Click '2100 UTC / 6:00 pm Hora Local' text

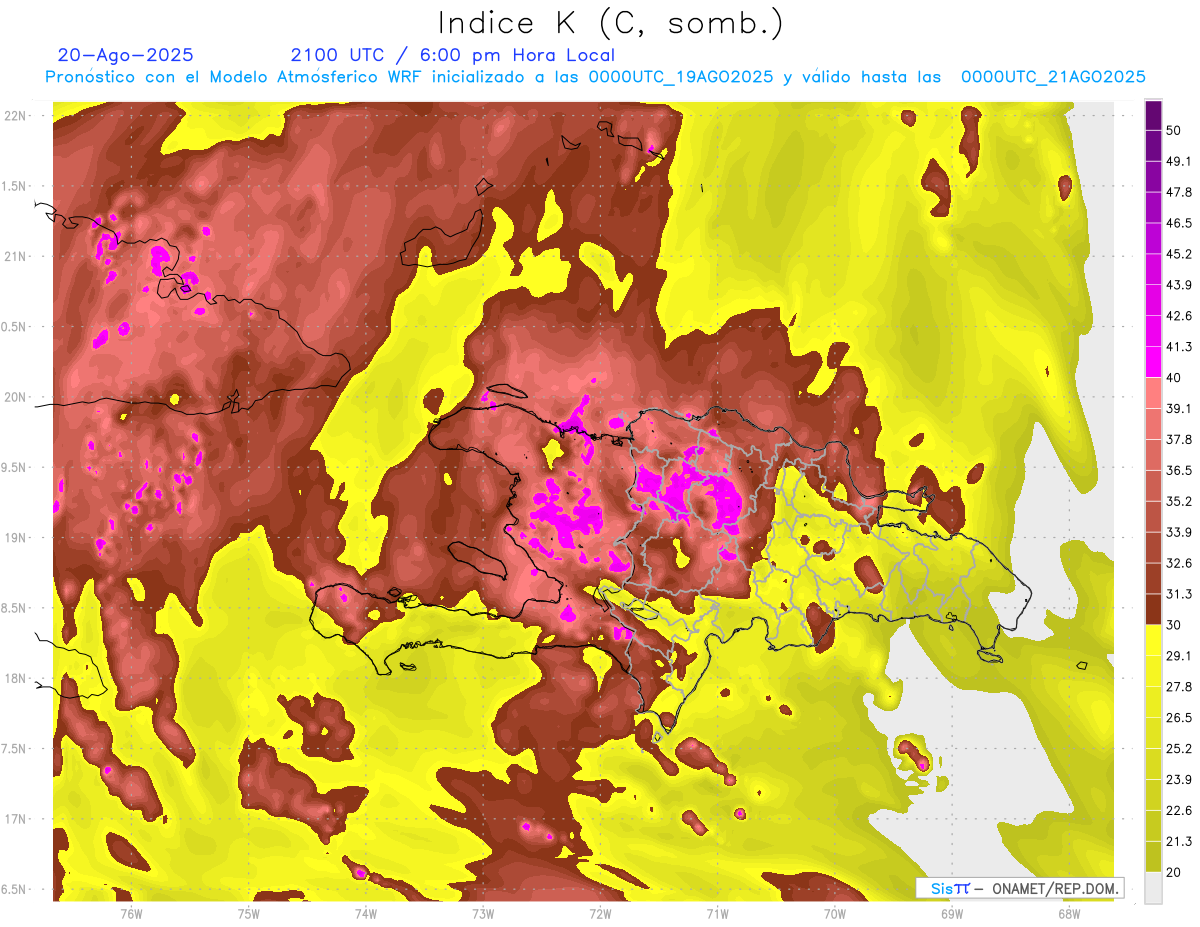(x=453, y=55)
